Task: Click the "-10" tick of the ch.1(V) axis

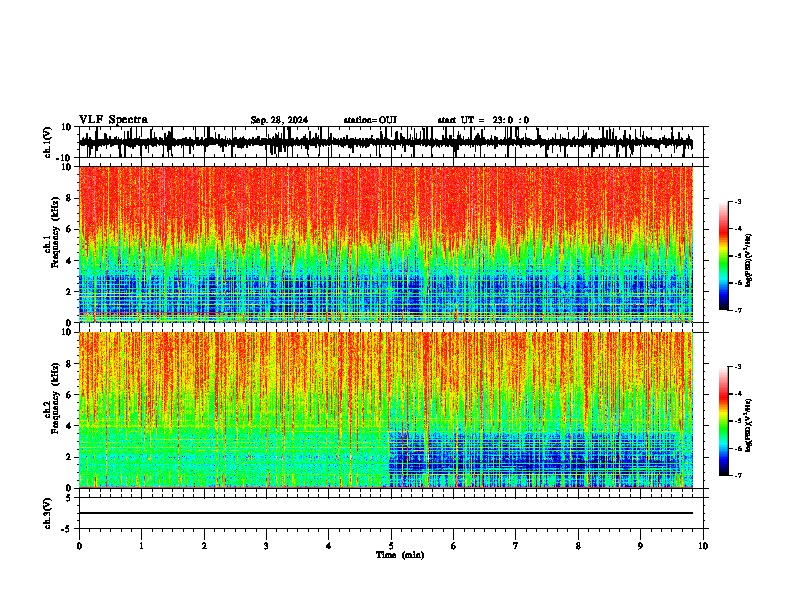Action: point(64,158)
